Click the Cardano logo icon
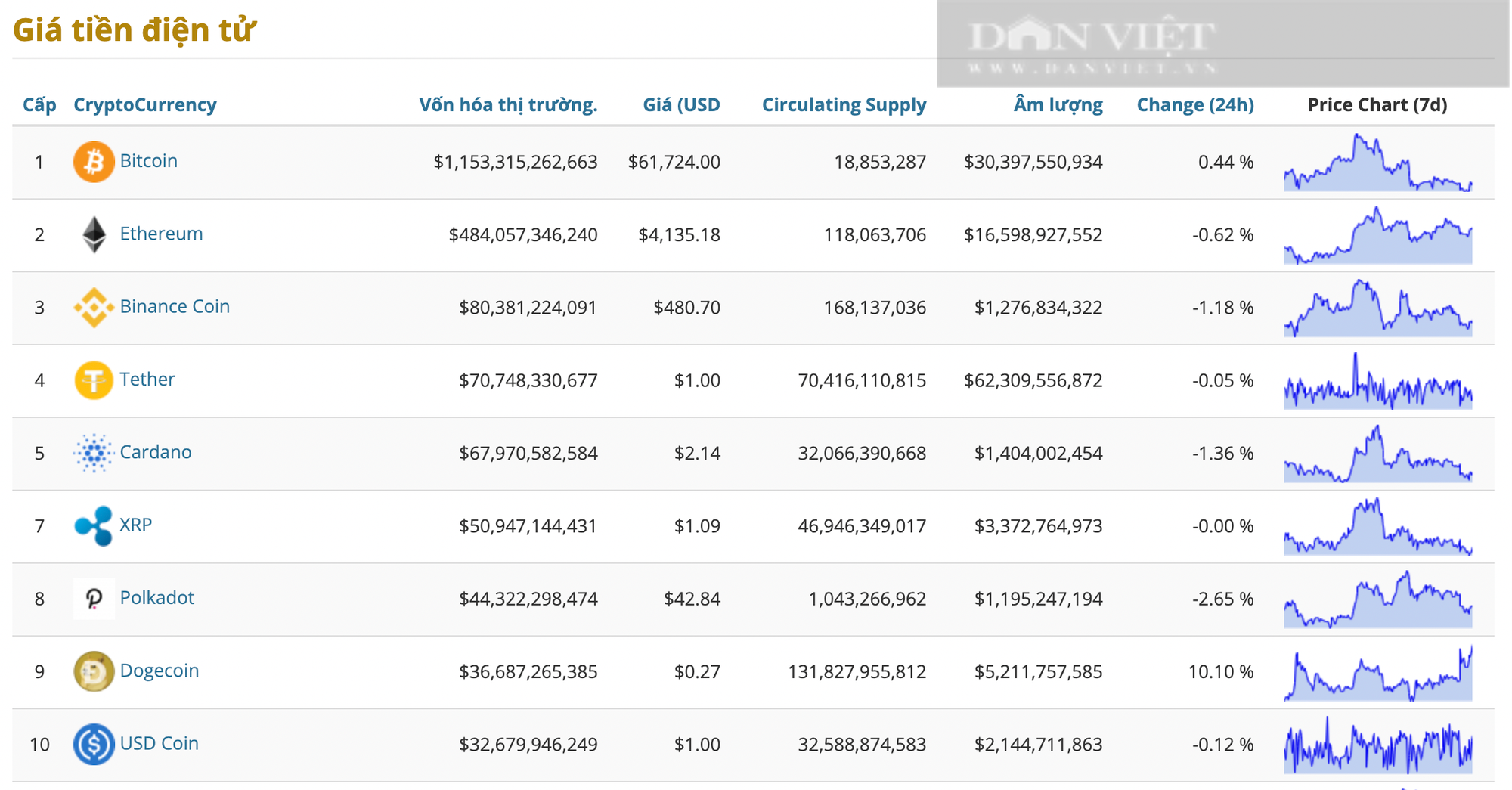 pyautogui.click(x=94, y=453)
